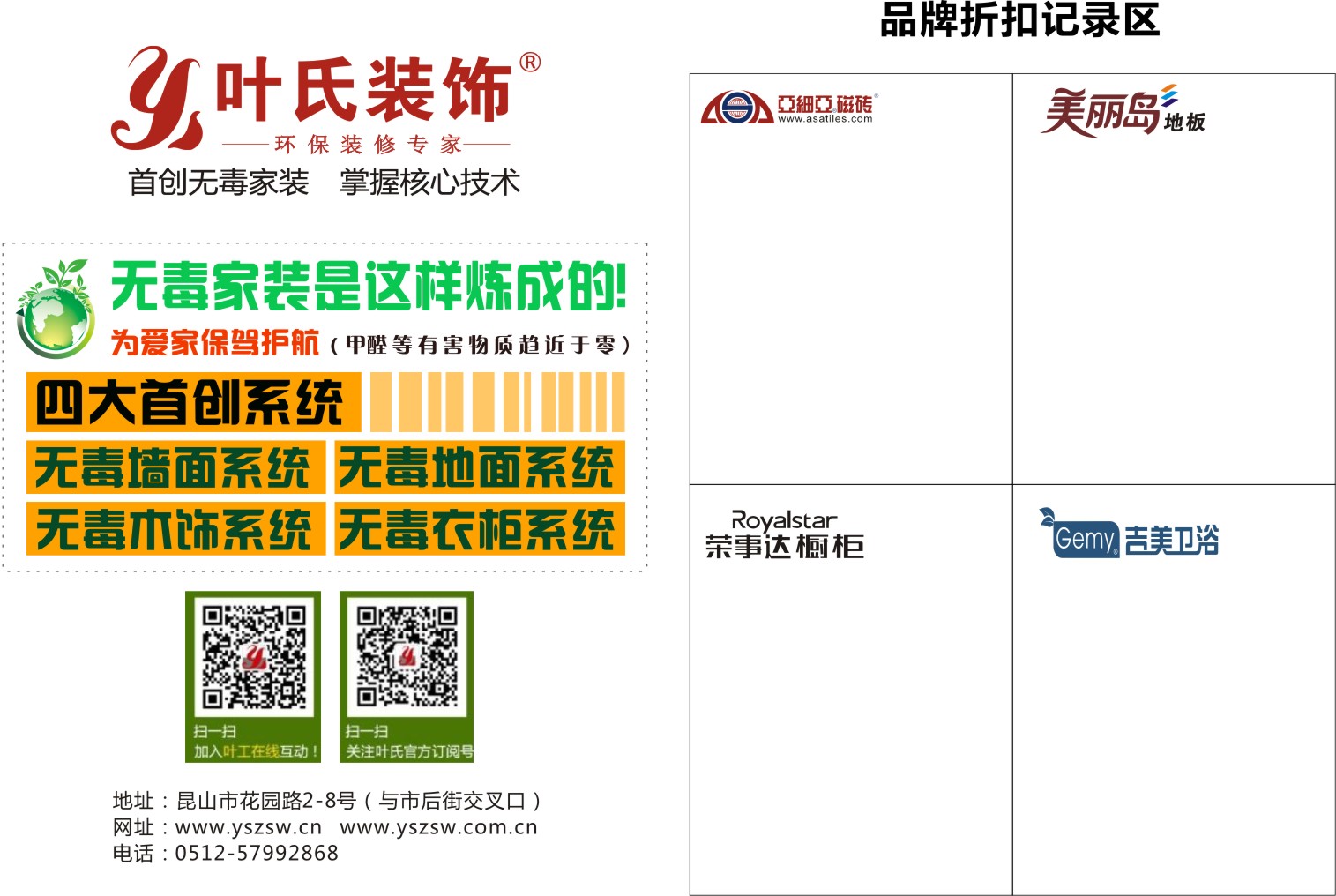Click the 亚细亚磁砖 brand name text

coord(825,103)
